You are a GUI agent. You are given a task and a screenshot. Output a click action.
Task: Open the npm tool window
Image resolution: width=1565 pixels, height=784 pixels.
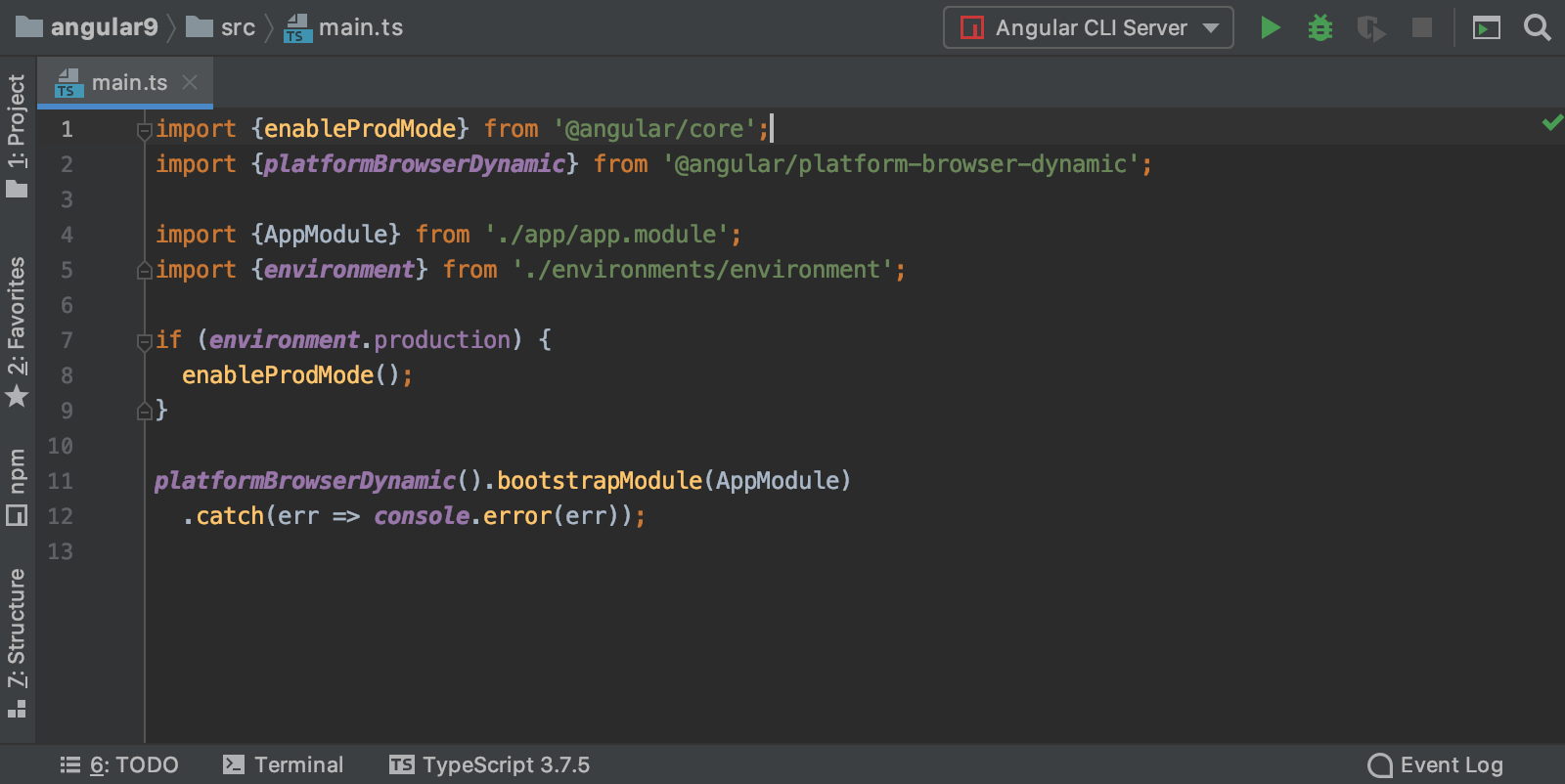tap(17, 486)
